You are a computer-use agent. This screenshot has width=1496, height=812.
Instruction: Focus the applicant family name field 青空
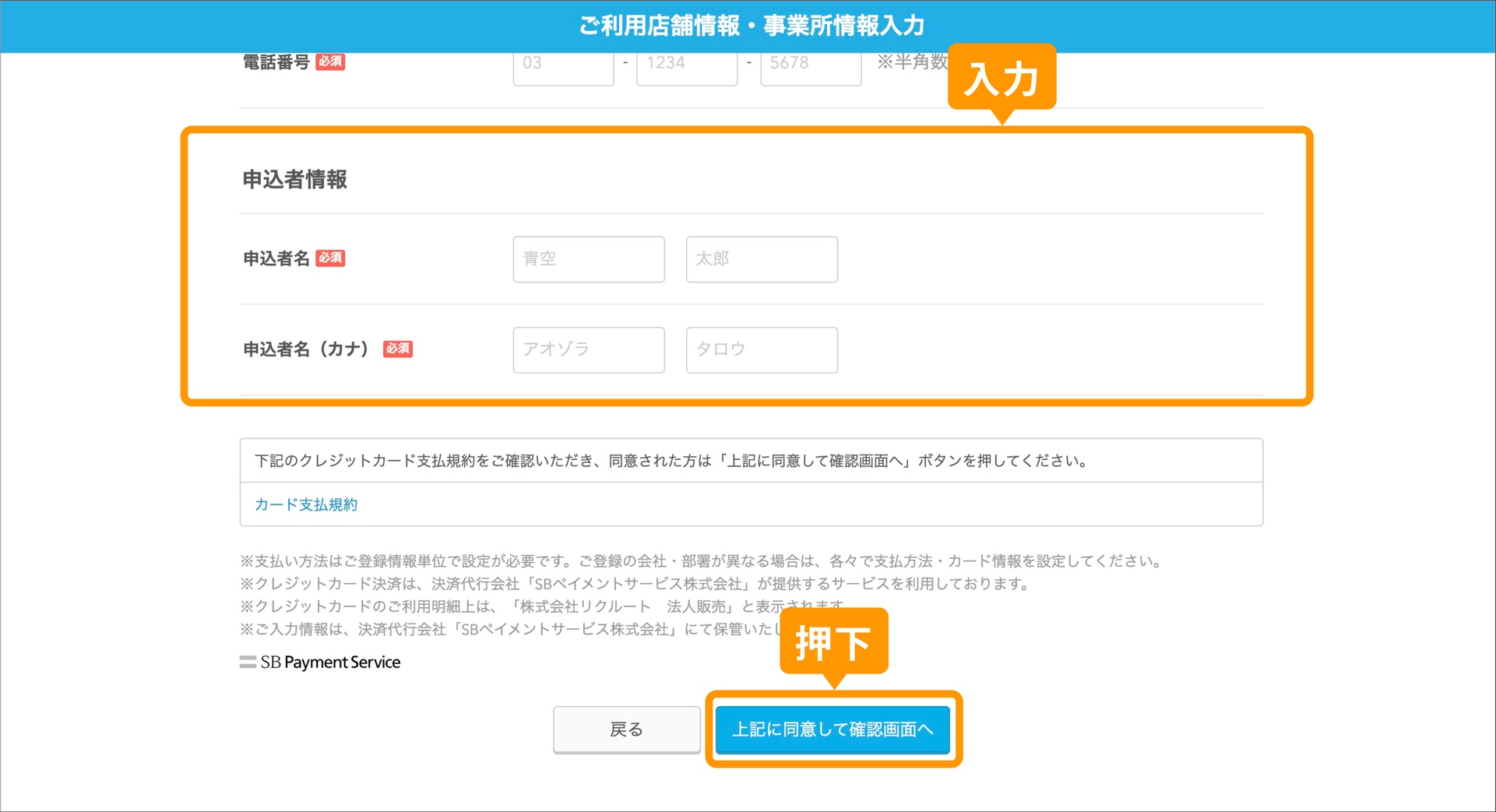click(x=588, y=259)
